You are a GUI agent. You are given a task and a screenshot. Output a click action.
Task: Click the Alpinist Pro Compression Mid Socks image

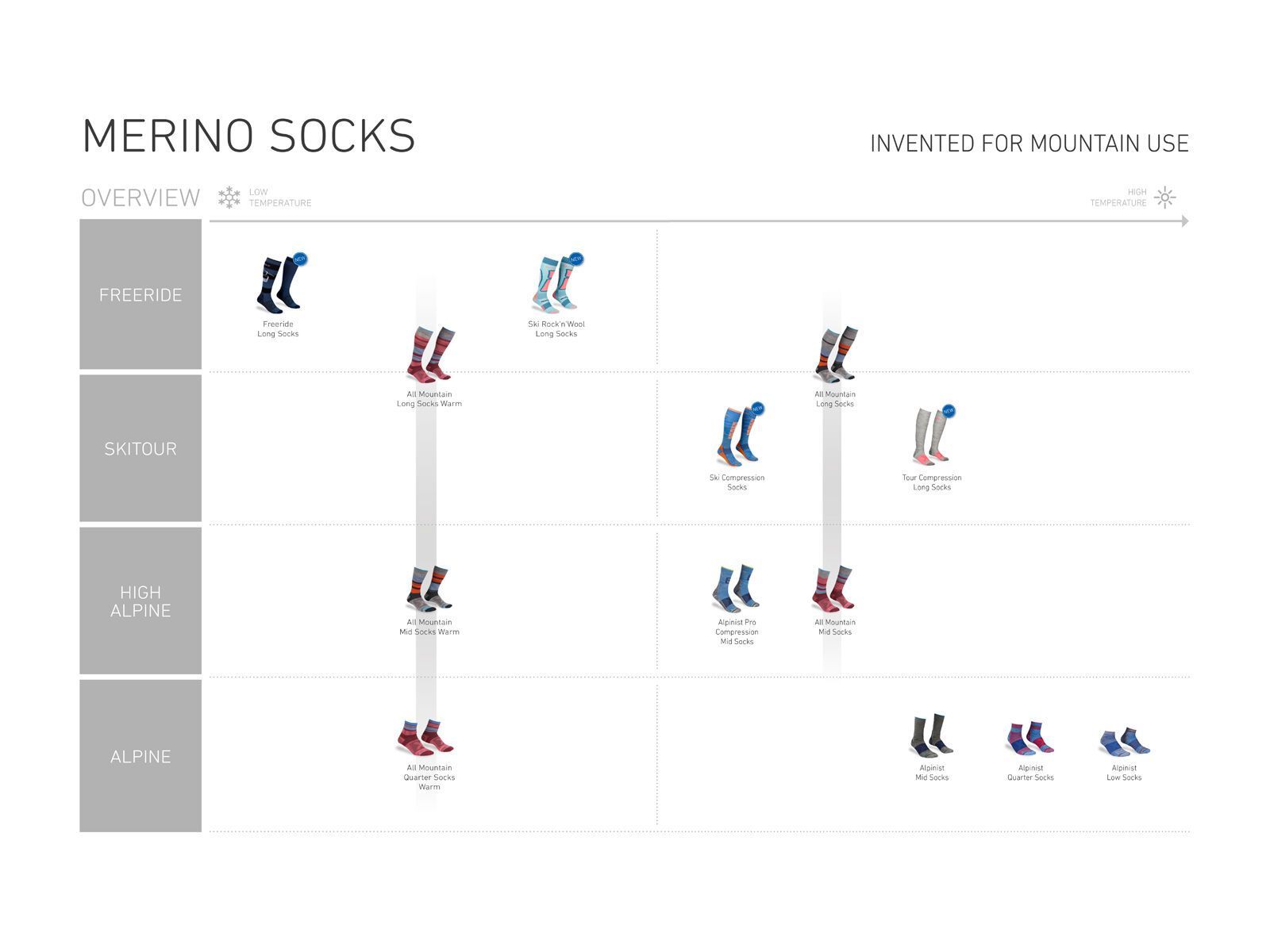pos(736,588)
